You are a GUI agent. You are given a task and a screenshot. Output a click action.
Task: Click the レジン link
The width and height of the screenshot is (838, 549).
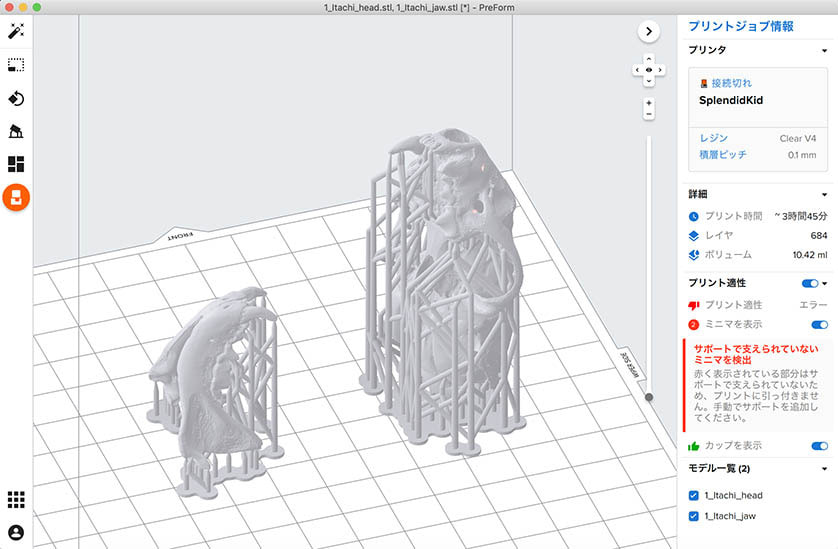click(713, 138)
